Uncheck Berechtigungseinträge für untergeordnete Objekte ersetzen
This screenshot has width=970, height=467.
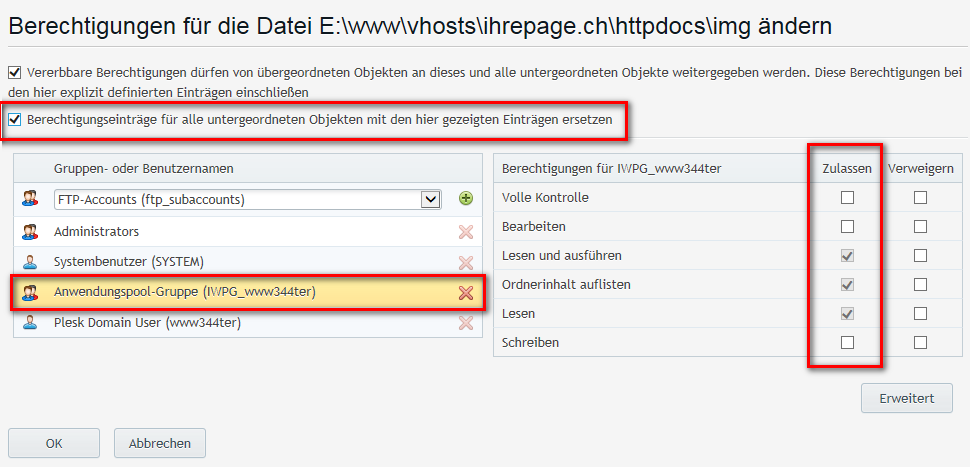click(14, 120)
